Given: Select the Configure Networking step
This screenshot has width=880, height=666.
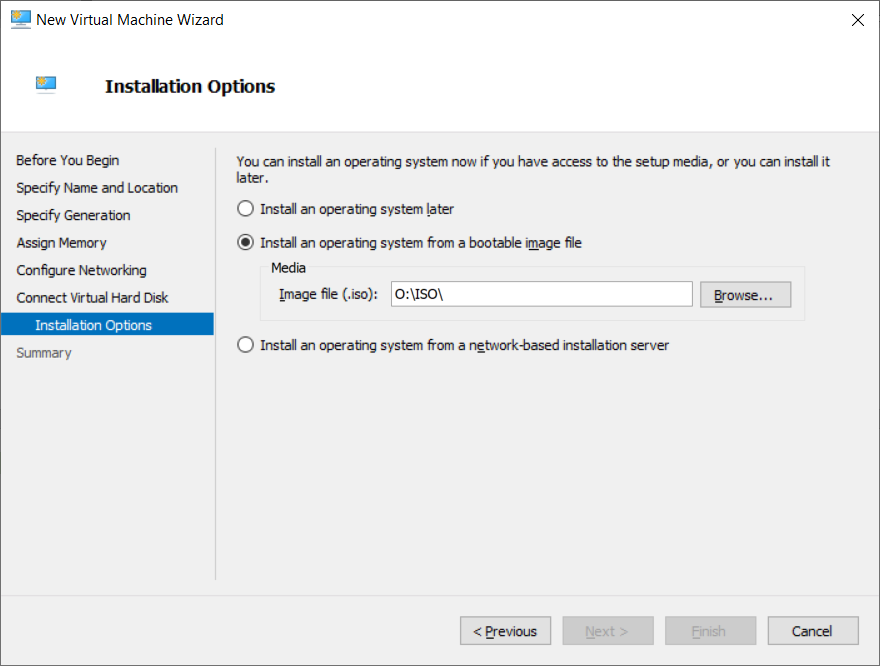Looking at the screenshot, I should pos(81,270).
